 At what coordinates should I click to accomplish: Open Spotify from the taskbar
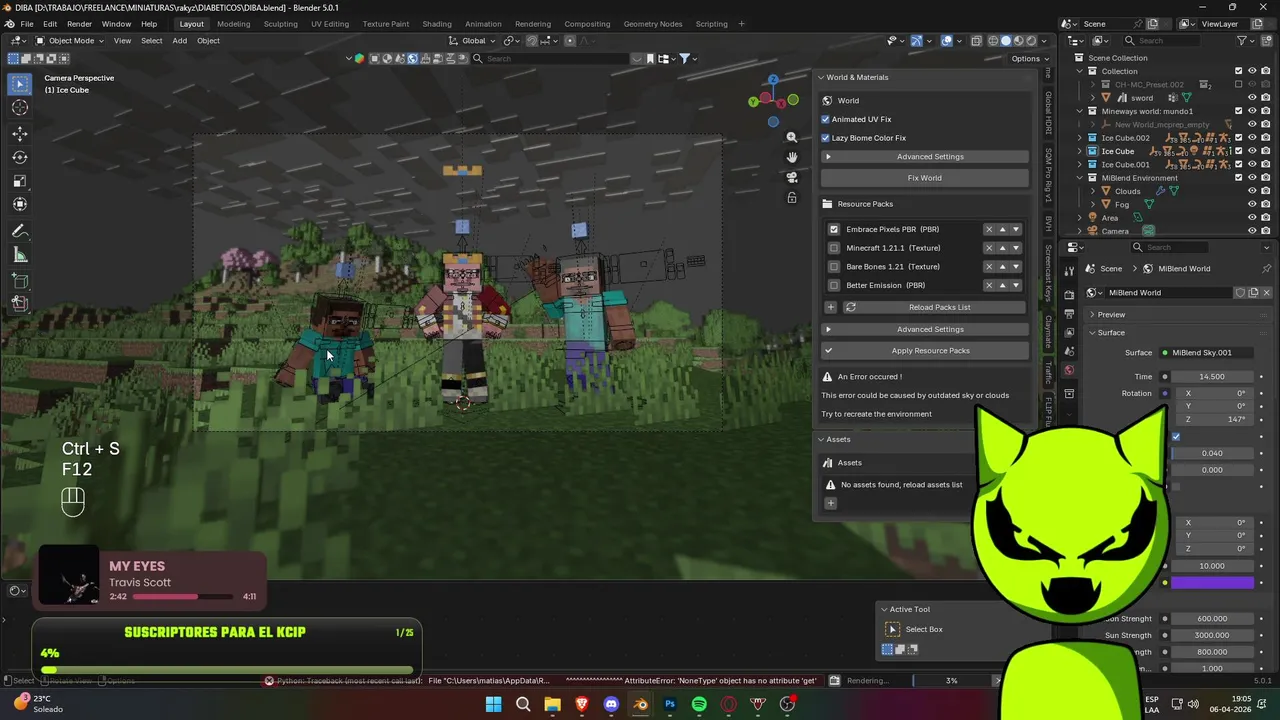(x=699, y=704)
